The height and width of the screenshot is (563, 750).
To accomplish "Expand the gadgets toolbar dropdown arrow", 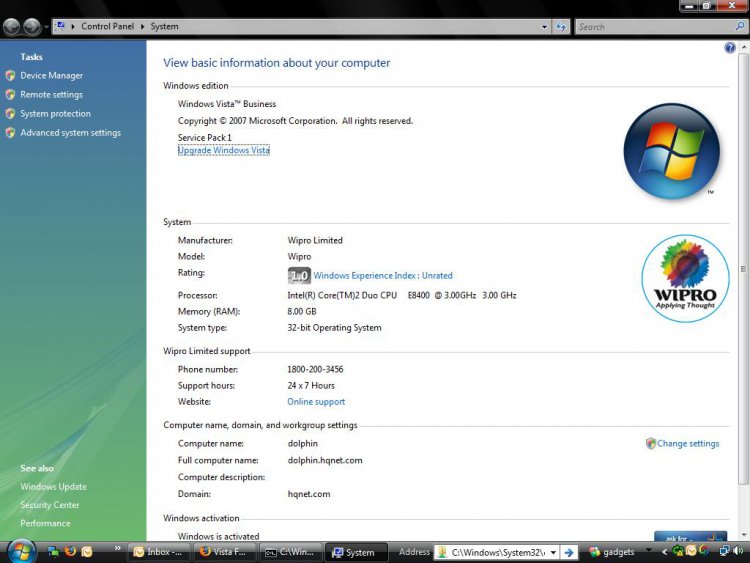I will 649,550.
